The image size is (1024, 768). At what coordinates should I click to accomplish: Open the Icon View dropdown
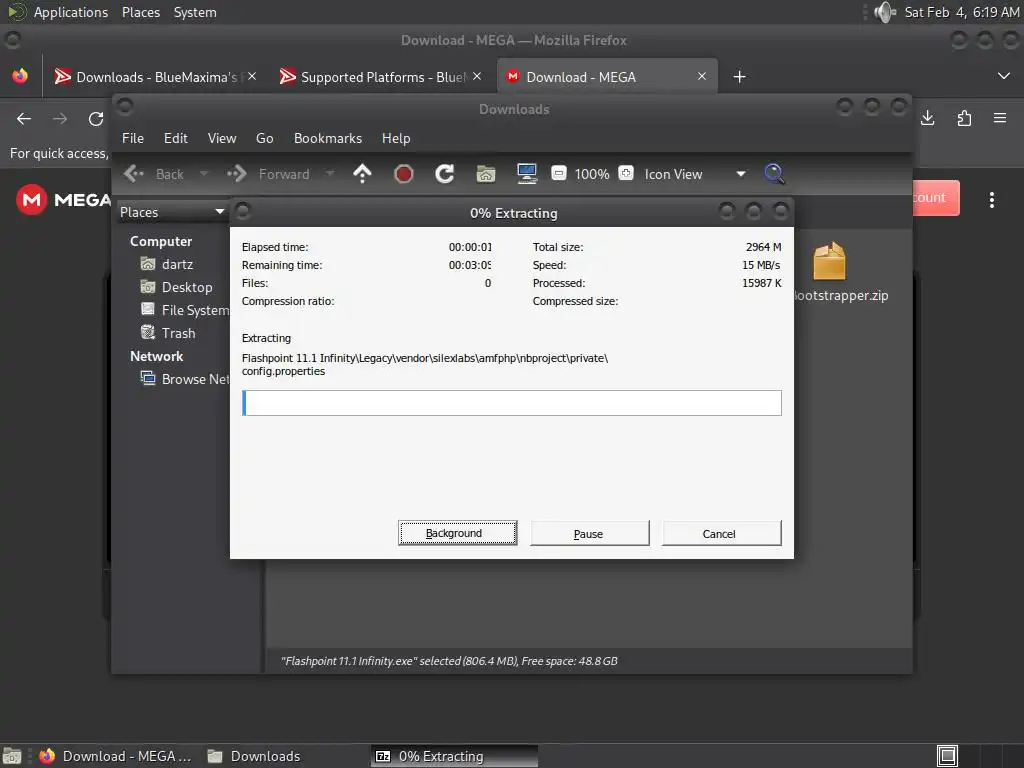695,174
